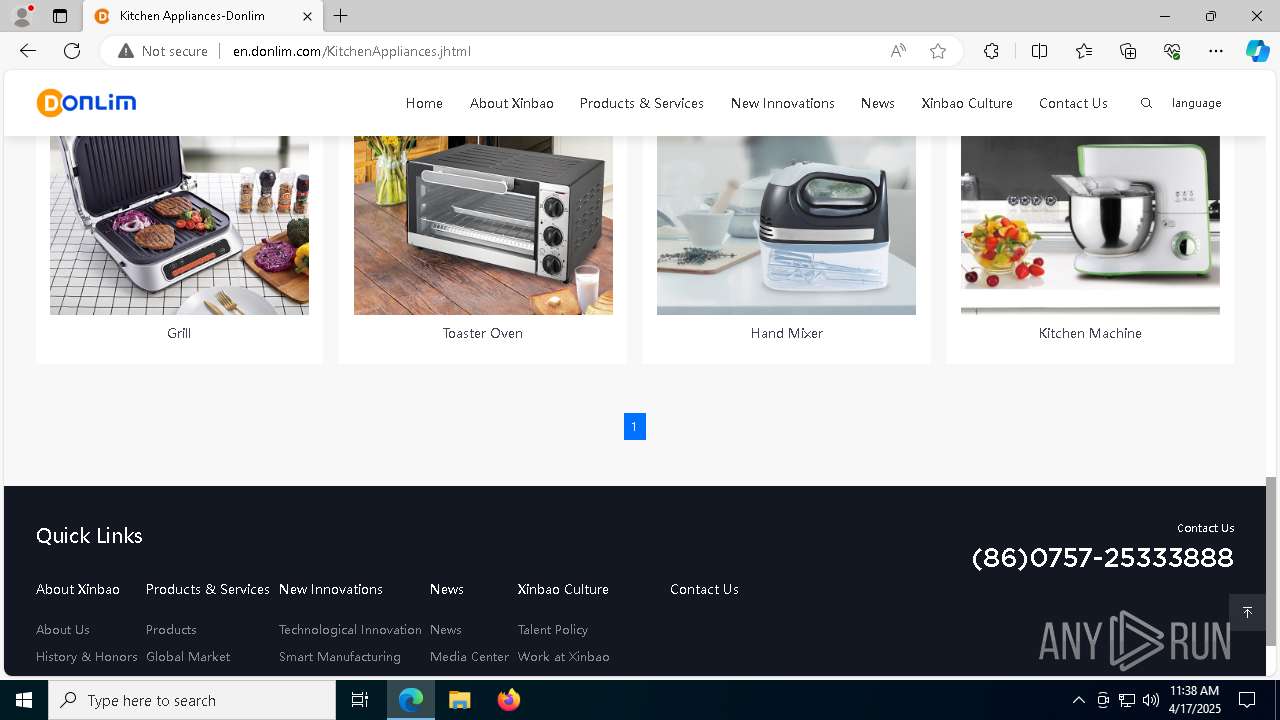Open File Explorer from the taskbar
Screen dimensions: 1280x720
[x=460, y=700]
